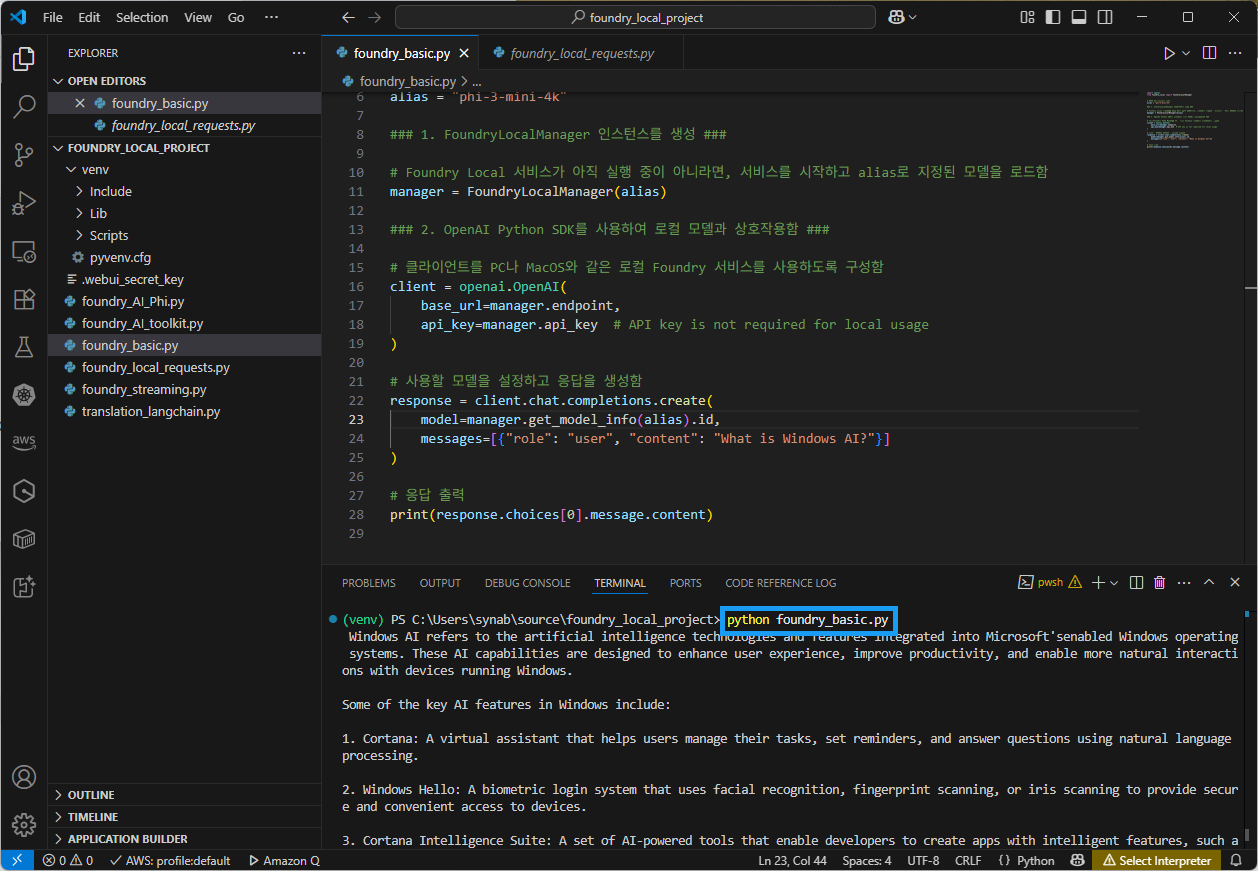The height and width of the screenshot is (871, 1258).
Task: Open the Customize Layout button
Action: tap(1027, 17)
